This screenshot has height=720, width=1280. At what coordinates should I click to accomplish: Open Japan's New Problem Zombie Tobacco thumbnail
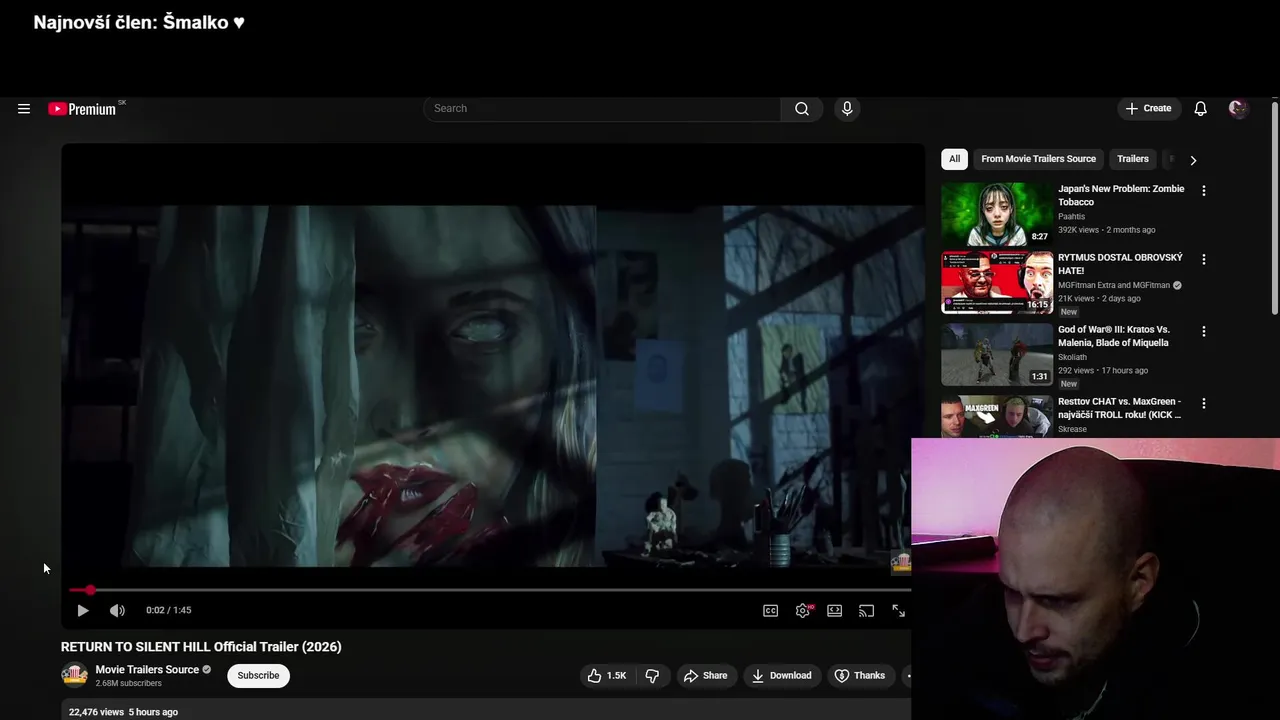pos(997,214)
